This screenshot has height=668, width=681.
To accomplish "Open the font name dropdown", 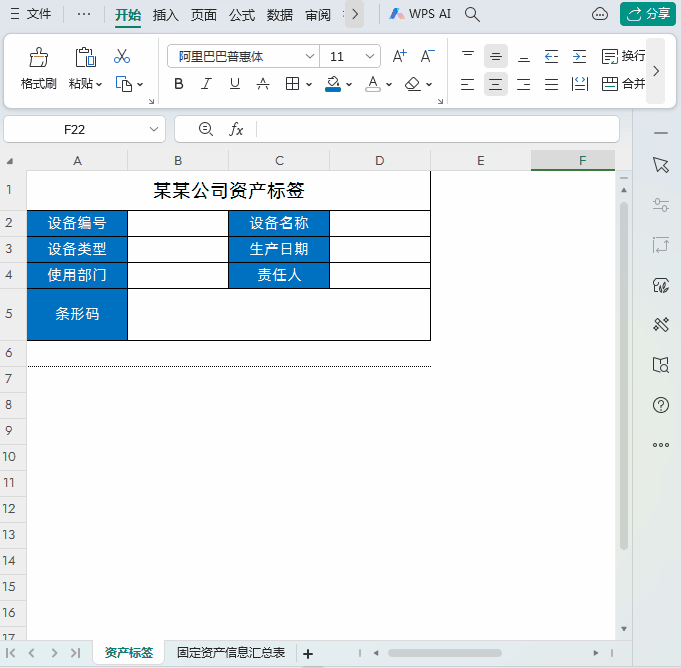I will coord(309,57).
